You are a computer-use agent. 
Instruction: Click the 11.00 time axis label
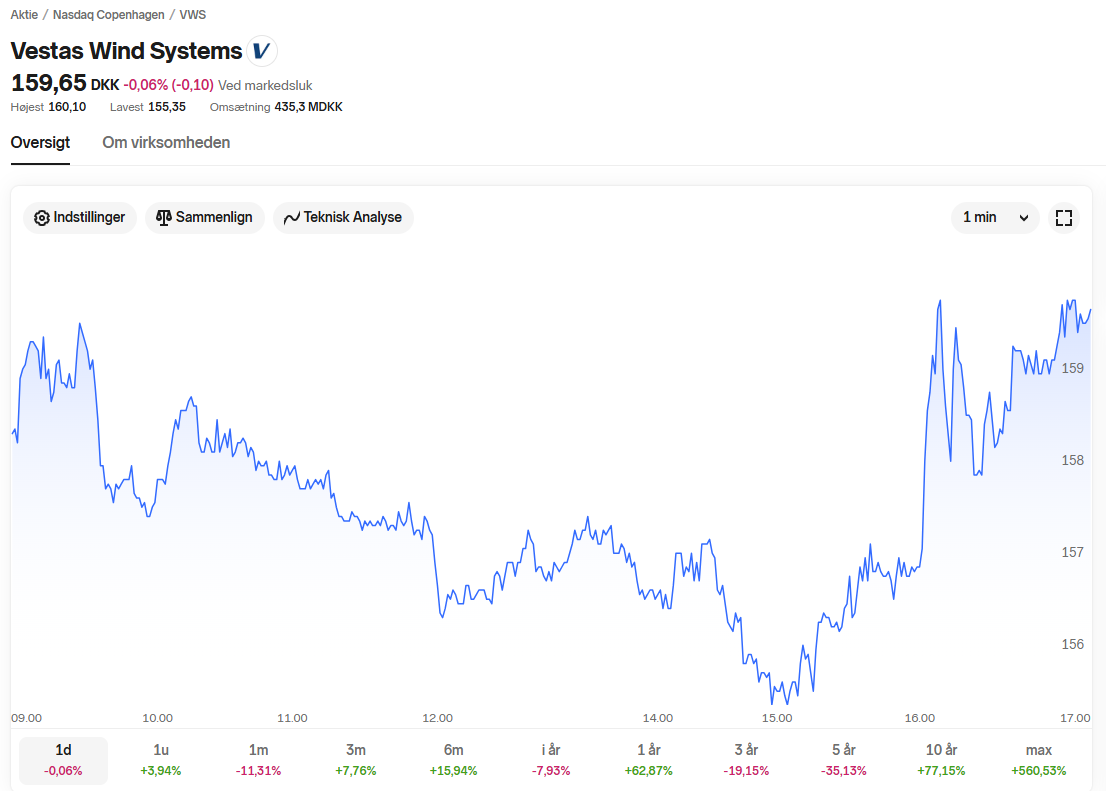[292, 718]
